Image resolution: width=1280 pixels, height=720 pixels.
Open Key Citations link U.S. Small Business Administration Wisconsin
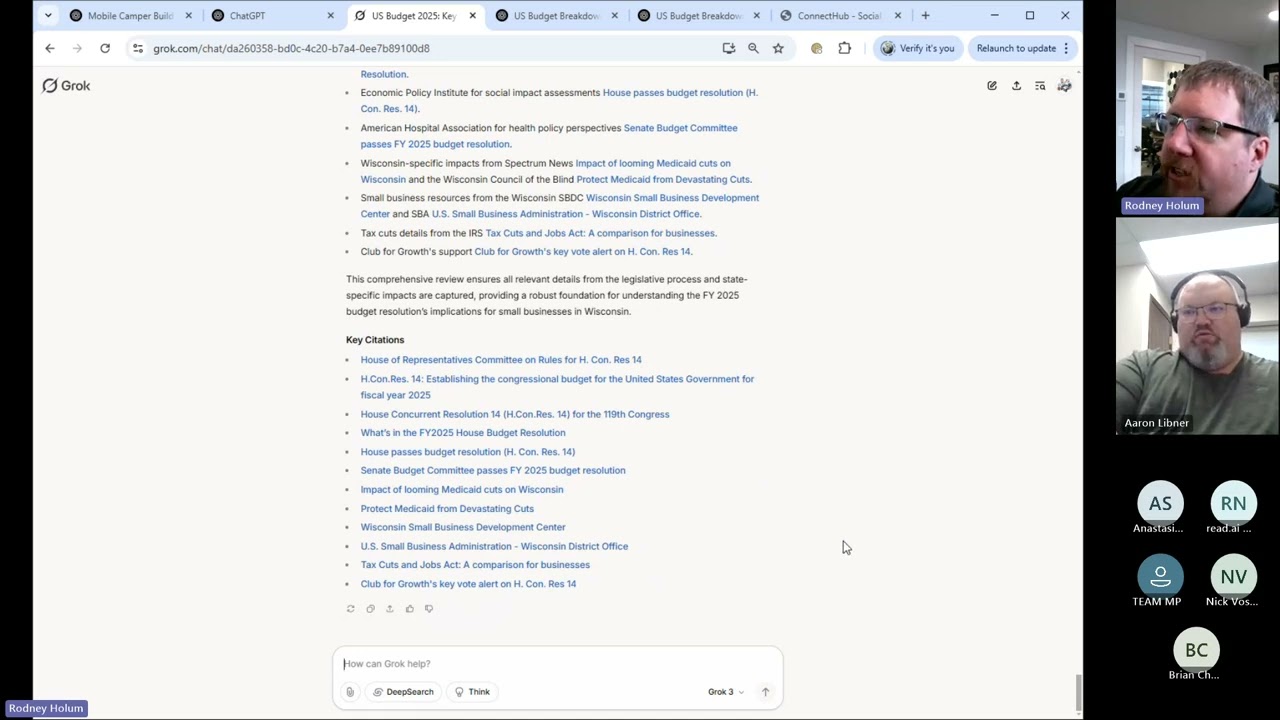coord(494,547)
